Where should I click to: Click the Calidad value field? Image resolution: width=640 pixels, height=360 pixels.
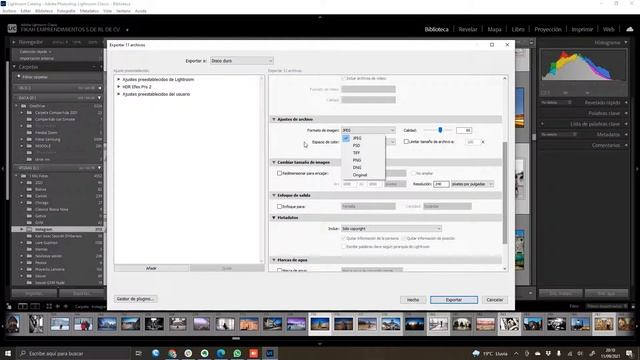(x=464, y=130)
